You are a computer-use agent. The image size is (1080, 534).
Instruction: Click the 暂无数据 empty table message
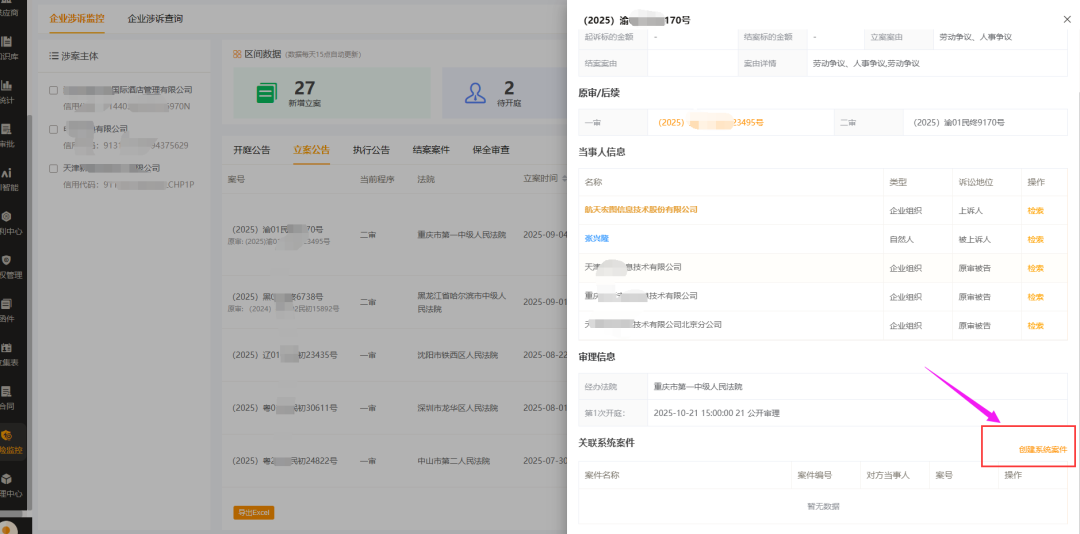[x=823, y=506]
